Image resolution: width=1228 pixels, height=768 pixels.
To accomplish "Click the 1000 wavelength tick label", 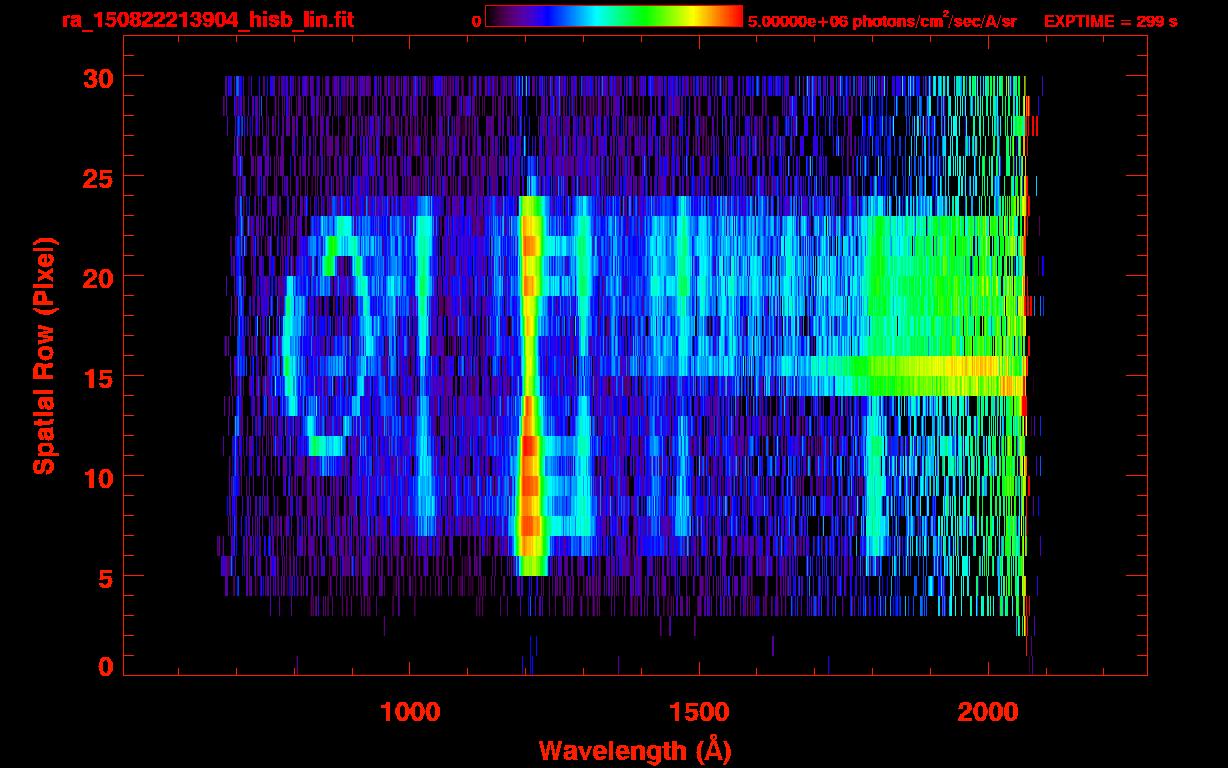I will point(410,713).
